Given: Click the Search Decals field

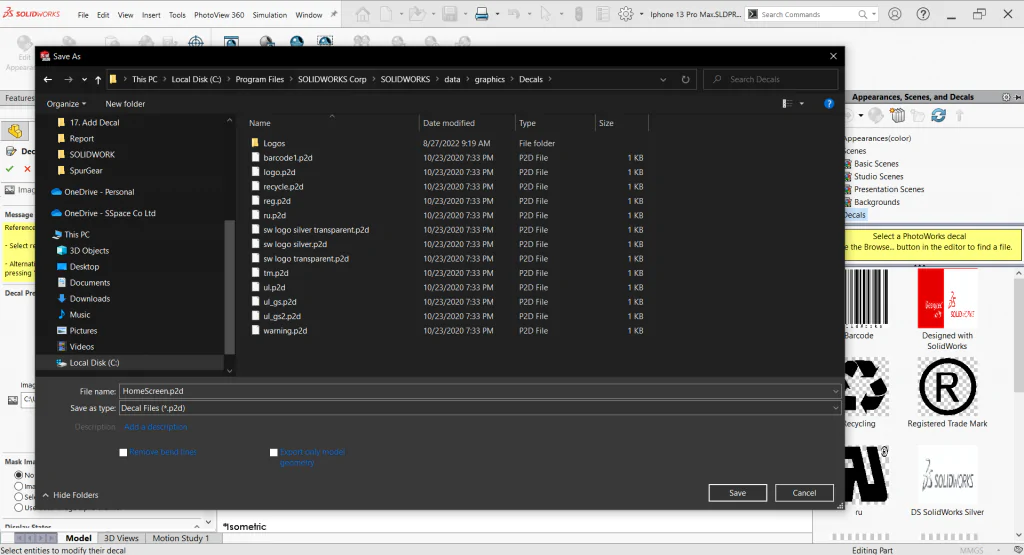Looking at the screenshot, I should (771, 80).
